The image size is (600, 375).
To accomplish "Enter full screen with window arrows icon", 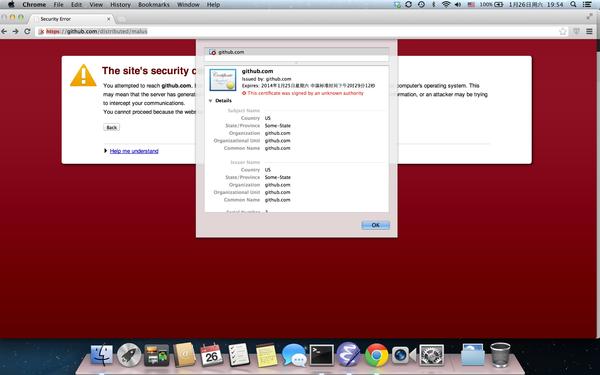I will pyautogui.click(x=589, y=16).
